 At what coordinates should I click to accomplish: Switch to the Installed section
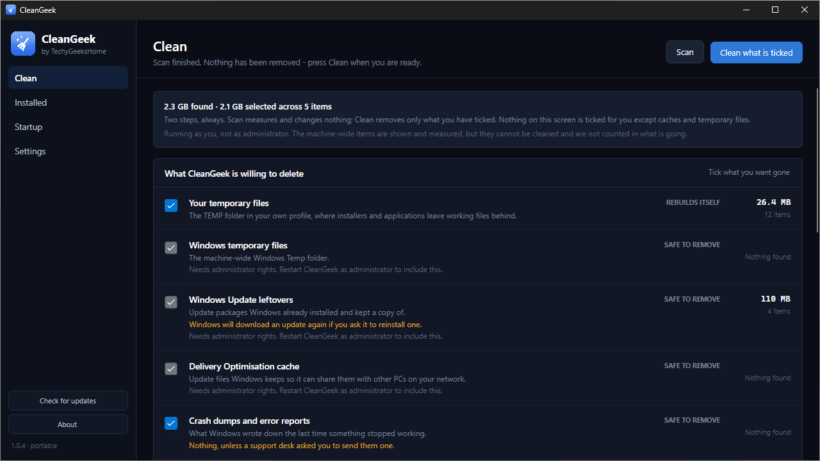pyautogui.click(x=68, y=102)
